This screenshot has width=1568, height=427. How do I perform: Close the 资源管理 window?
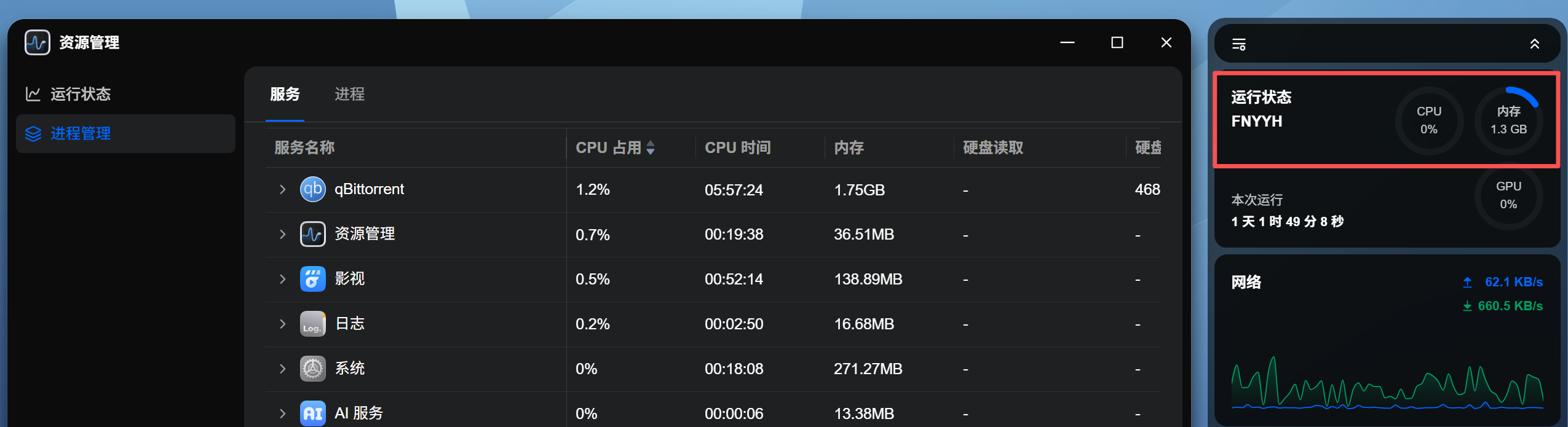point(1166,42)
